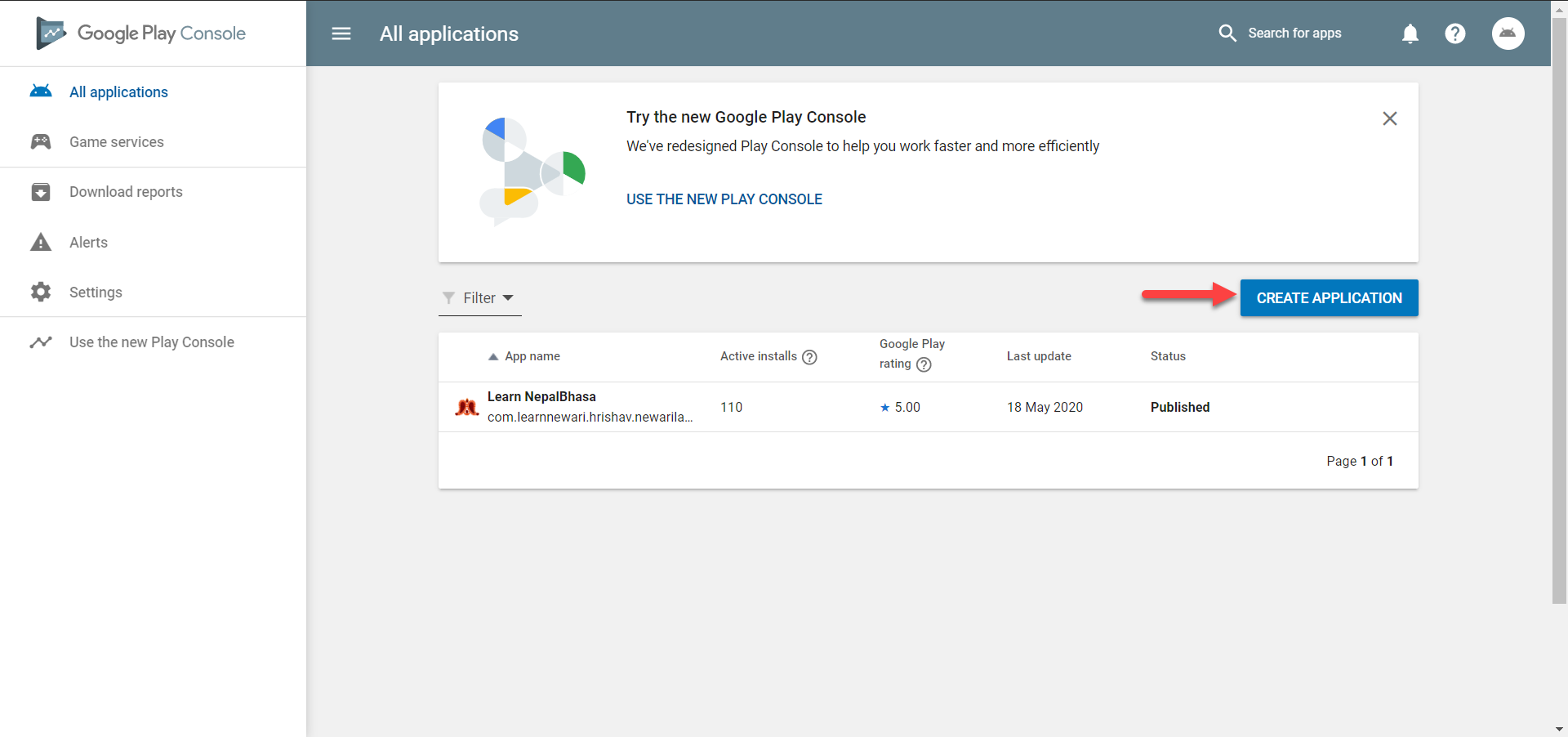Screen dimensions: 1568x737
Task: Open Settings in sidebar
Action: coord(96,293)
